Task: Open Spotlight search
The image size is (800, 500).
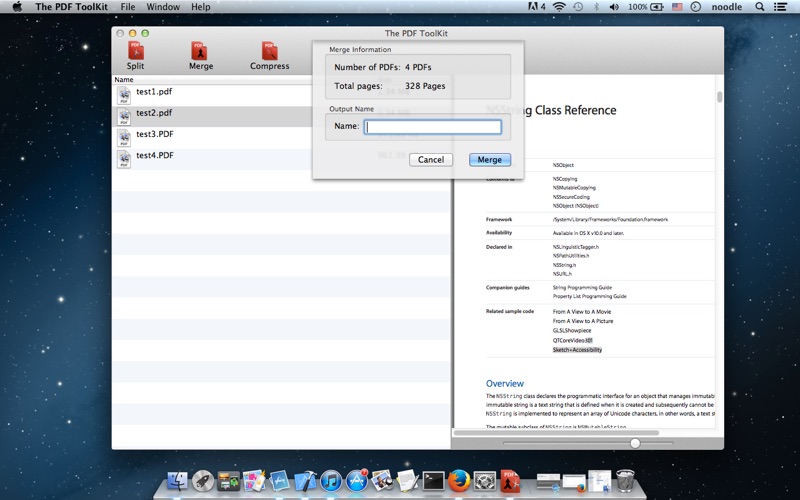Action: [x=760, y=7]
